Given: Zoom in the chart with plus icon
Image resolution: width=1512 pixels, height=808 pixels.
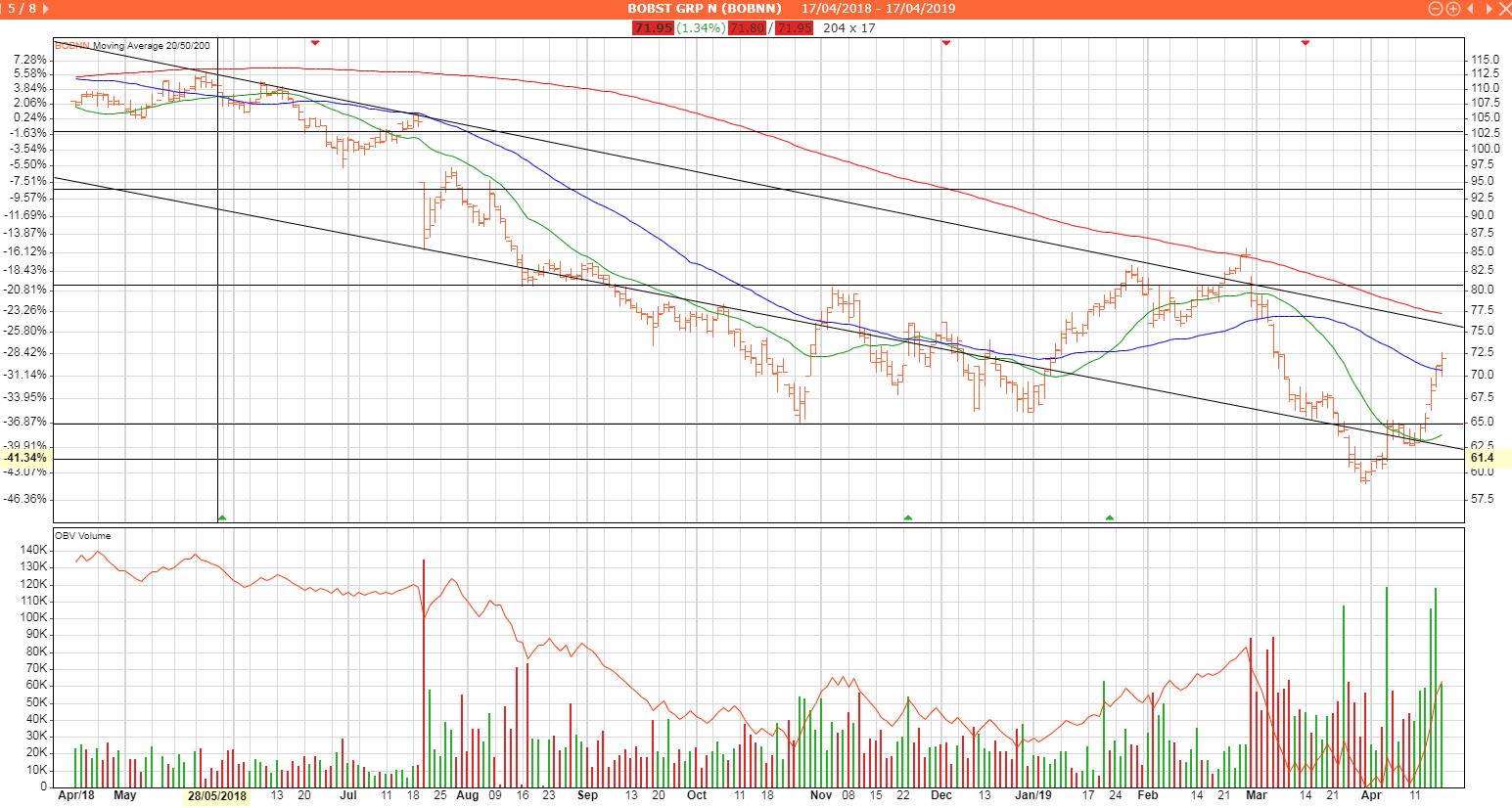Looking at the screenshot, I should (x=1453, y=9).
